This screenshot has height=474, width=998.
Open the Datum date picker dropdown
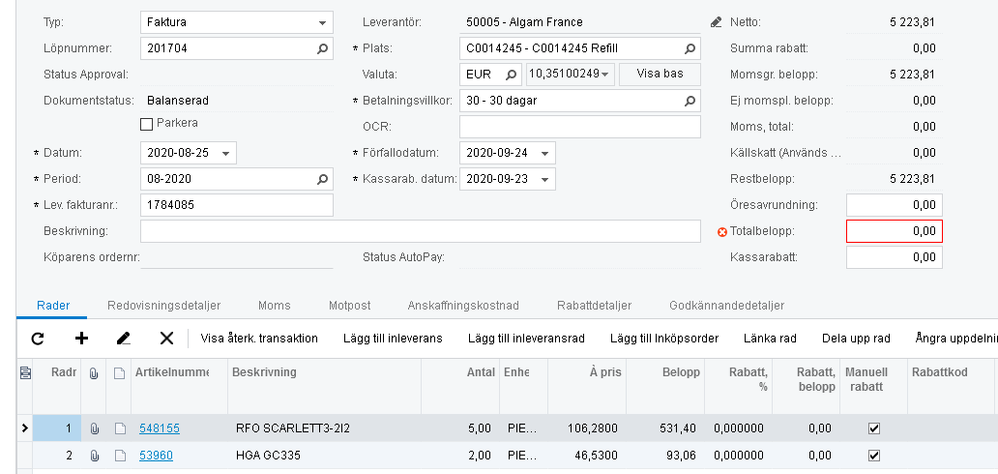coord(226,153)
